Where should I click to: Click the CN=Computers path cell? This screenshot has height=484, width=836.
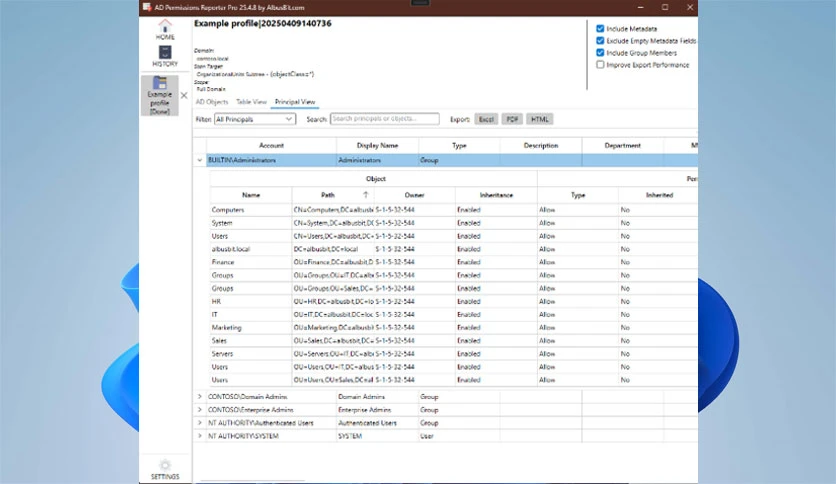(x=333, y=209)
